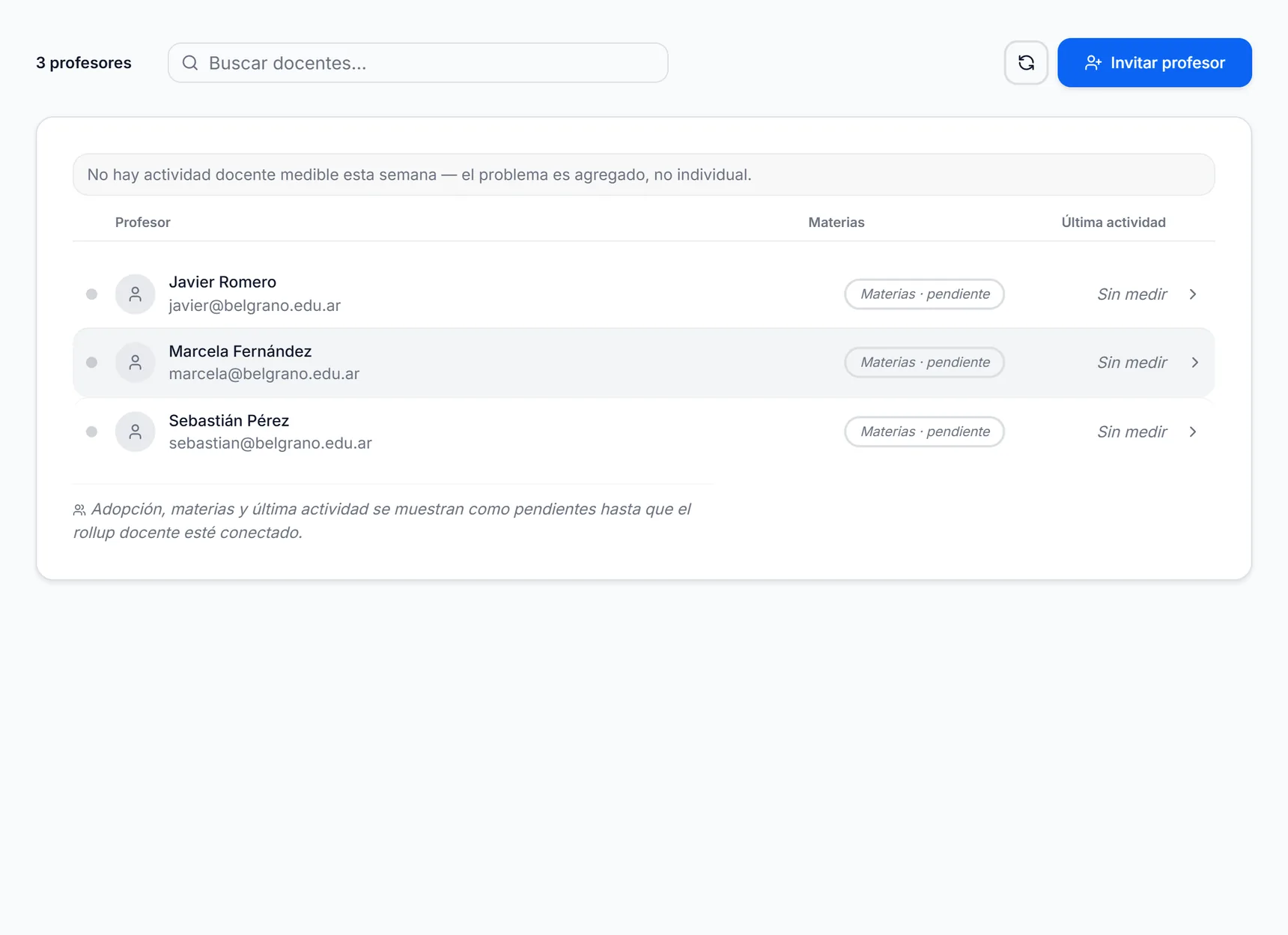Click Sin medir in Javier Romero's row
Screen dimensions: 1288x935
click(x=1131, y=294)
